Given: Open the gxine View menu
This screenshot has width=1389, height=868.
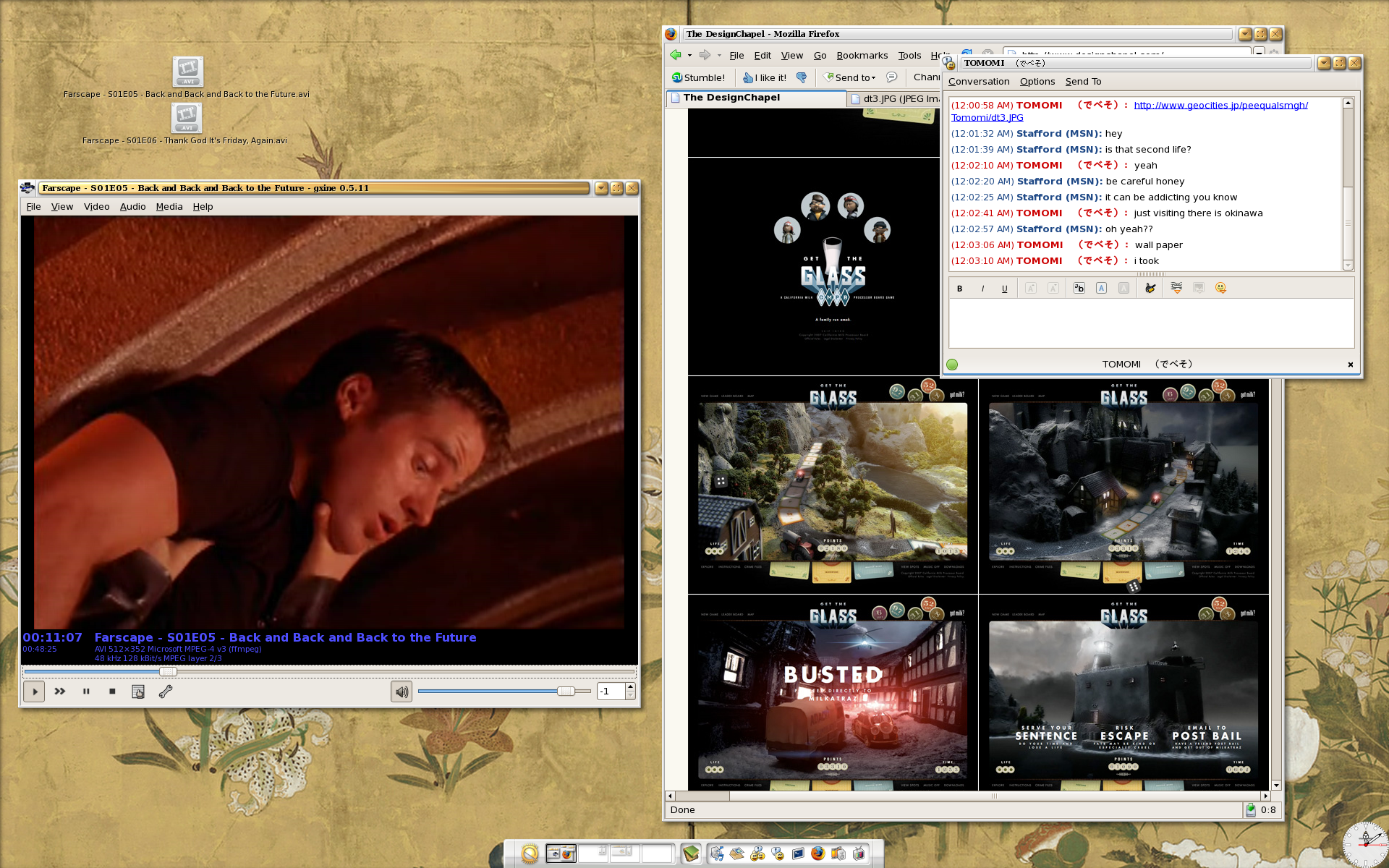Looking at the screenshot, I should click(x=62, y=207).
